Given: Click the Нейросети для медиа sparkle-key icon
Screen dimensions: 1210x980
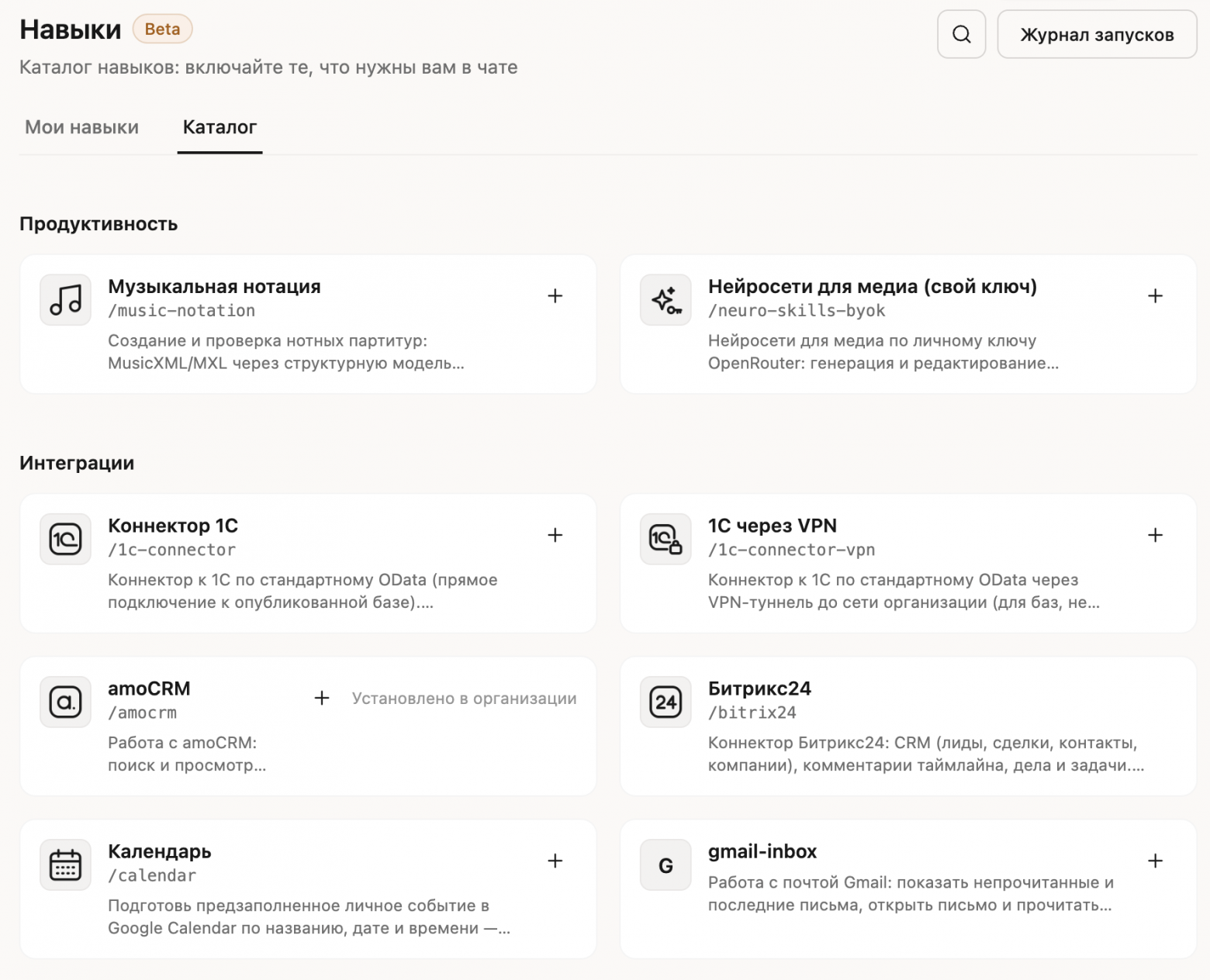Looking at the screenshot, I should pos(665,299).
